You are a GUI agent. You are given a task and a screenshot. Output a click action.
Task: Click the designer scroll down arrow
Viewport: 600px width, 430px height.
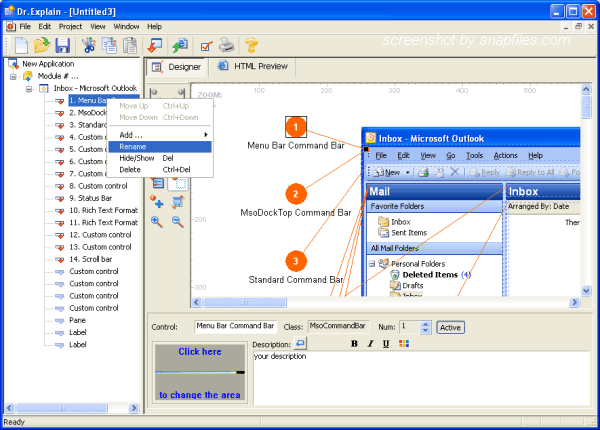pyautogui.click(x=586, y=291)
